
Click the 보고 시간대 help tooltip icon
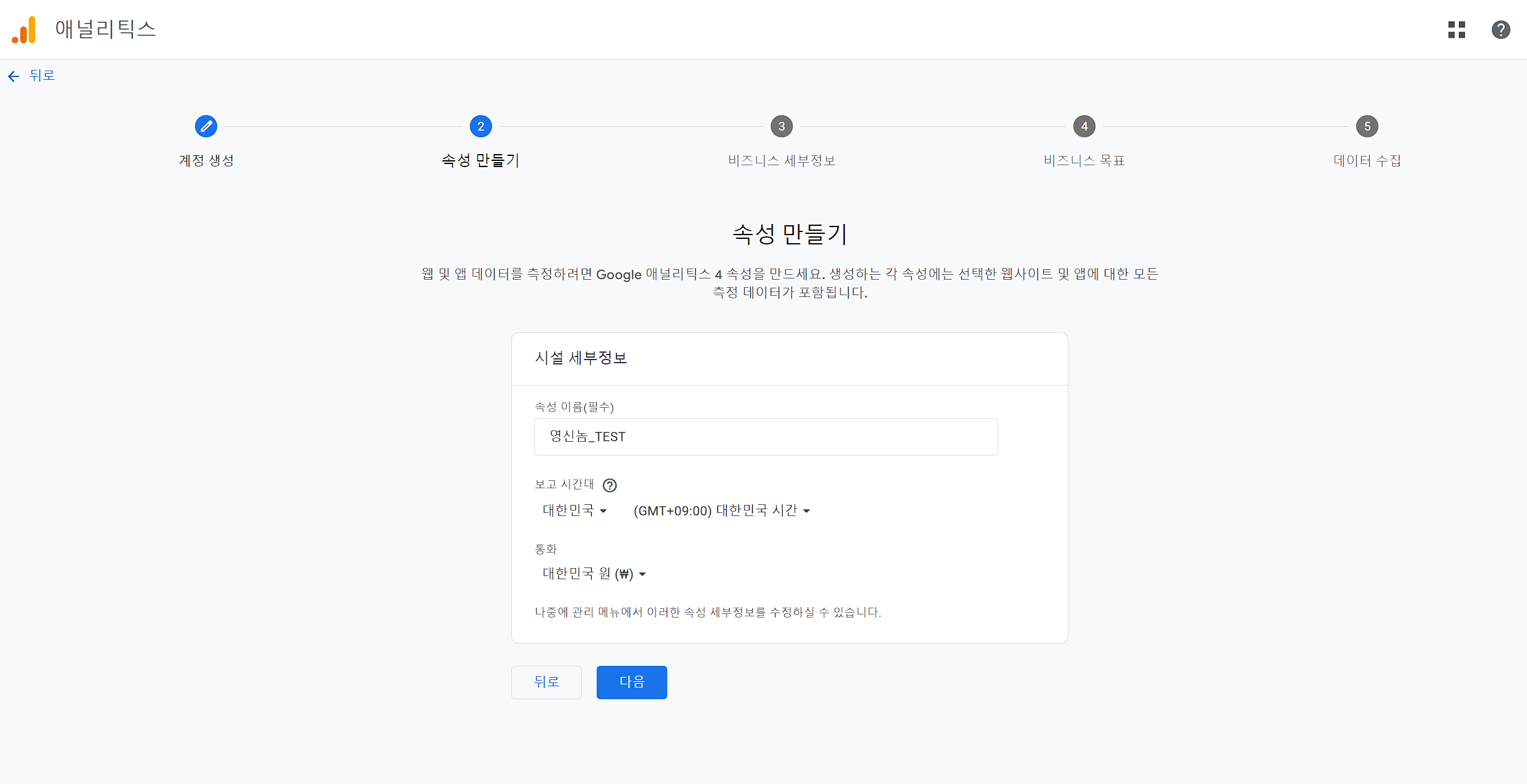pos(610,485)
